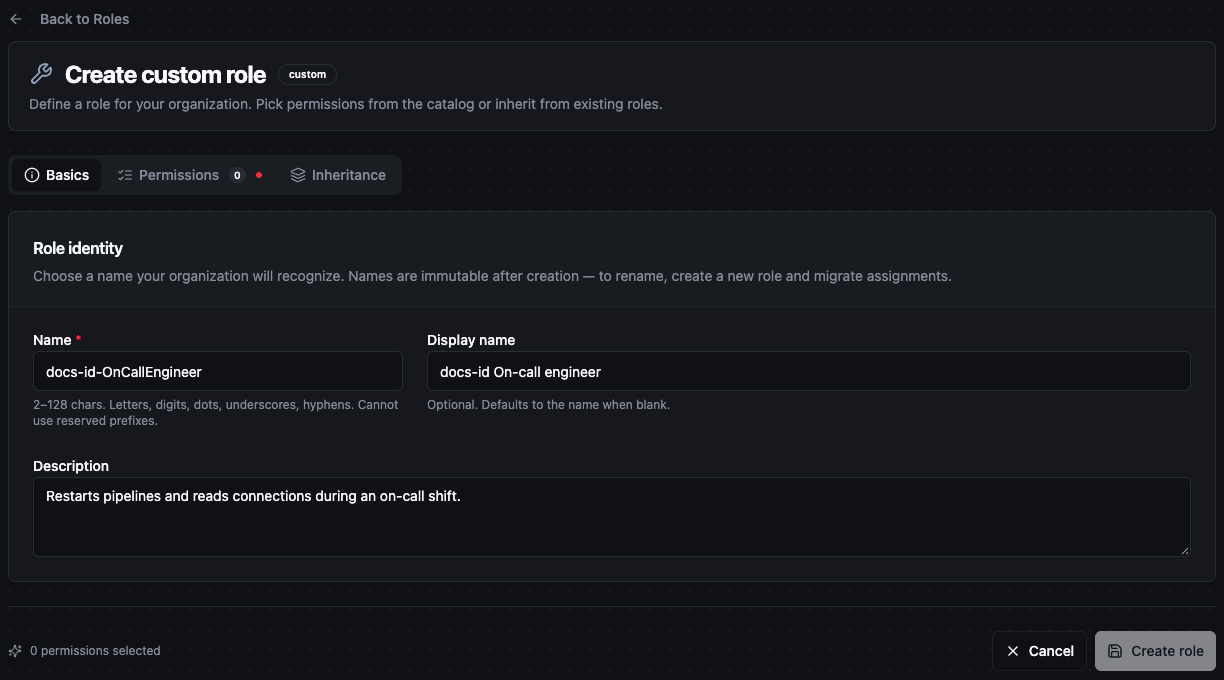This screenshot has width=1224, height=680.
Task: Click the 'Define a role for your organization' subtitle
Action: [x=346, y=104]
